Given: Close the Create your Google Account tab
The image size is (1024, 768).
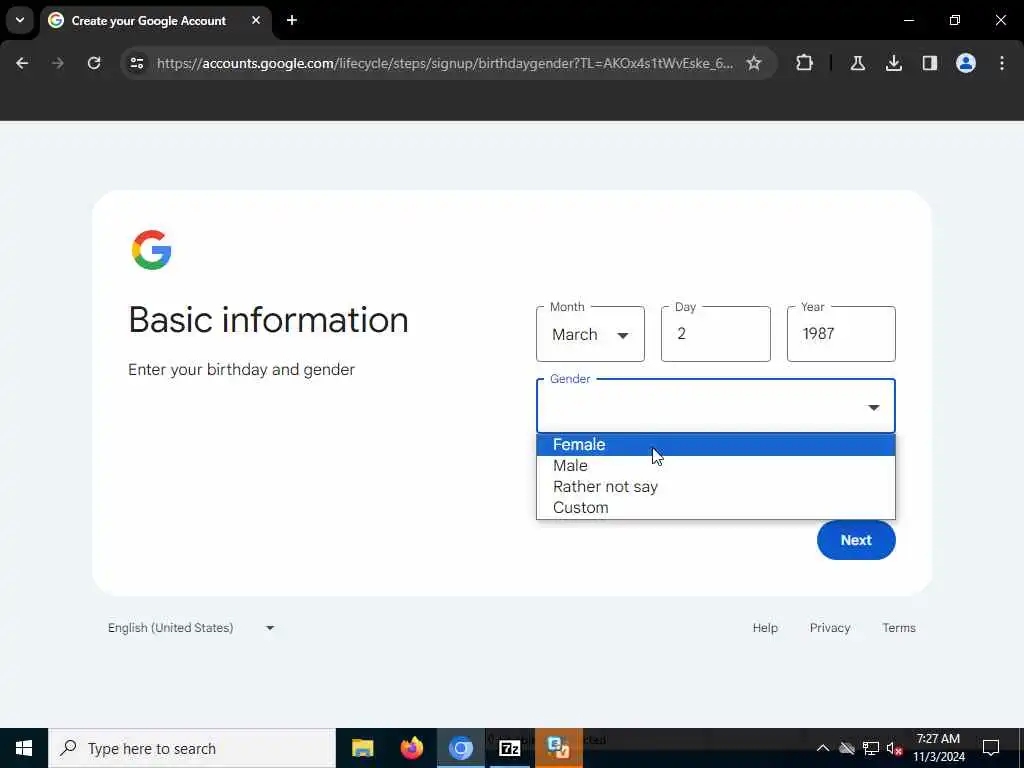Looking at the screenshot, I should (x=256, y=20).
